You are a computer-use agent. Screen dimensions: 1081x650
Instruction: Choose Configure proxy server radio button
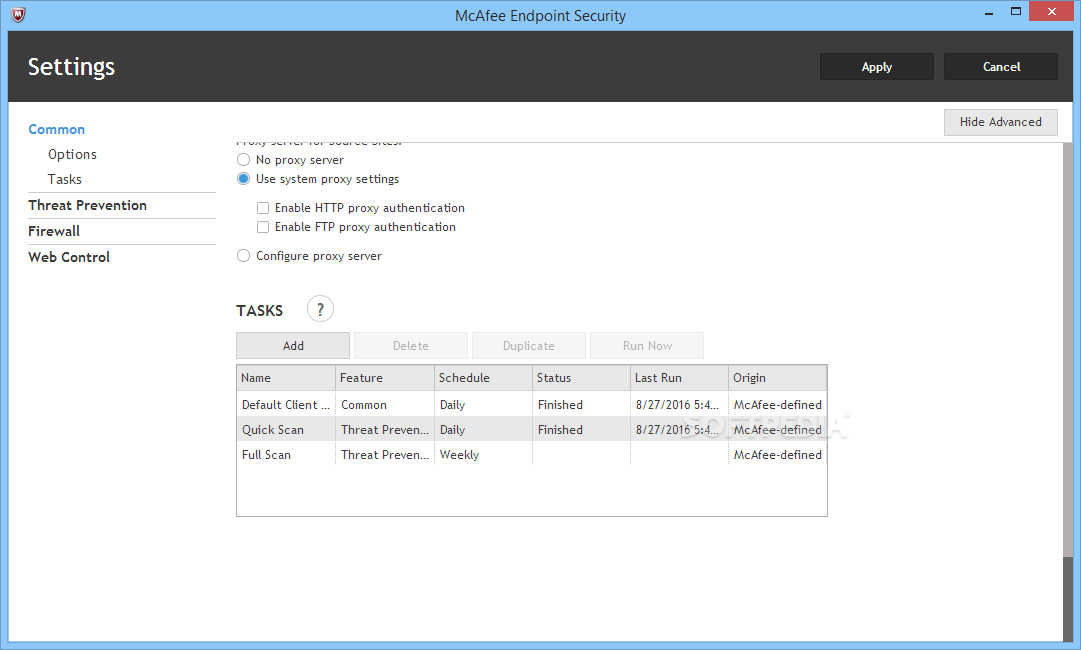(x=243, y=256)
